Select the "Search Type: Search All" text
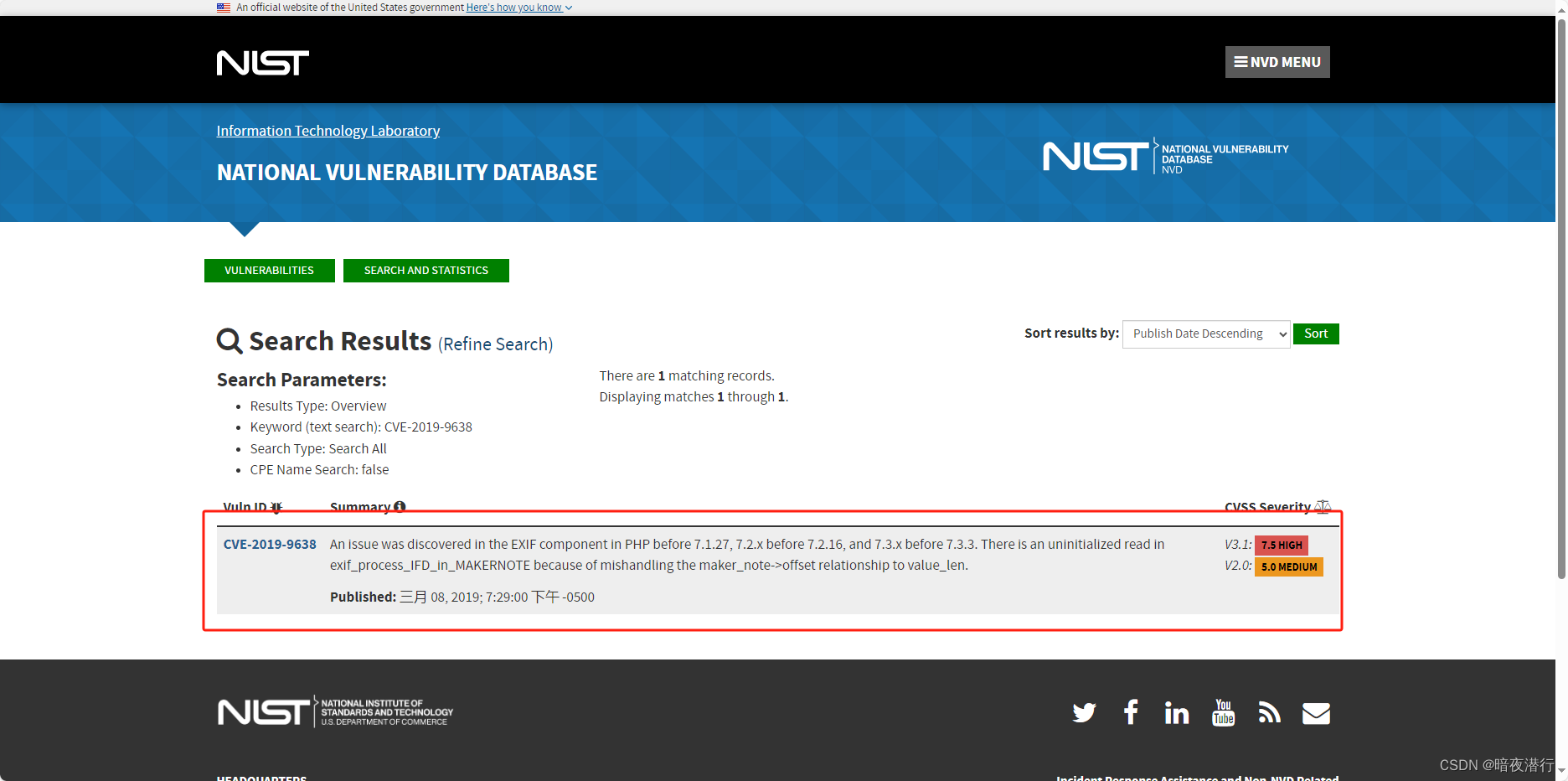1568x781 pixels. (x=318, y=449)
